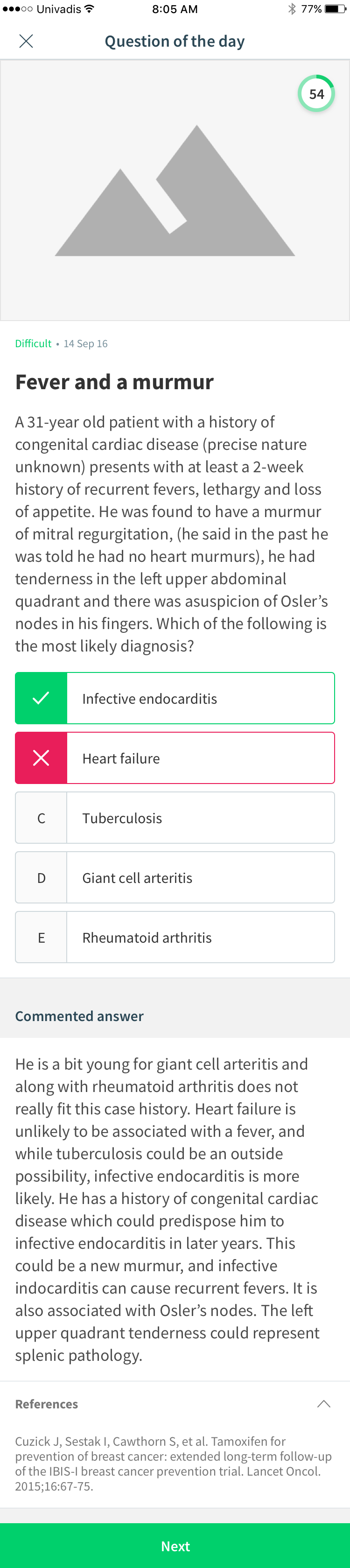Select answer E letter box
The height and width of the screenshot is (1568, 350).
click(41, 937)
